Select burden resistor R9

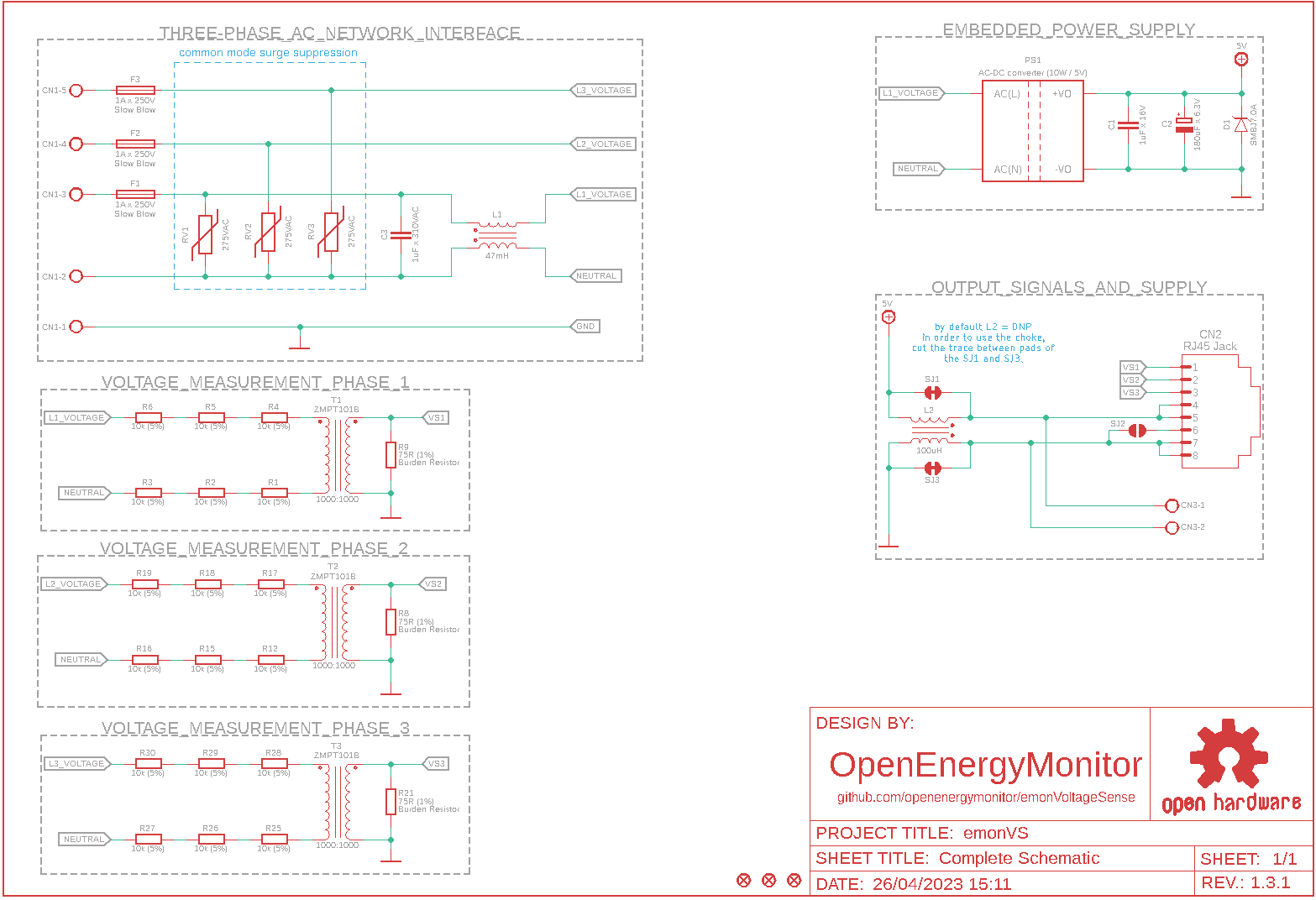pos(391,455)
